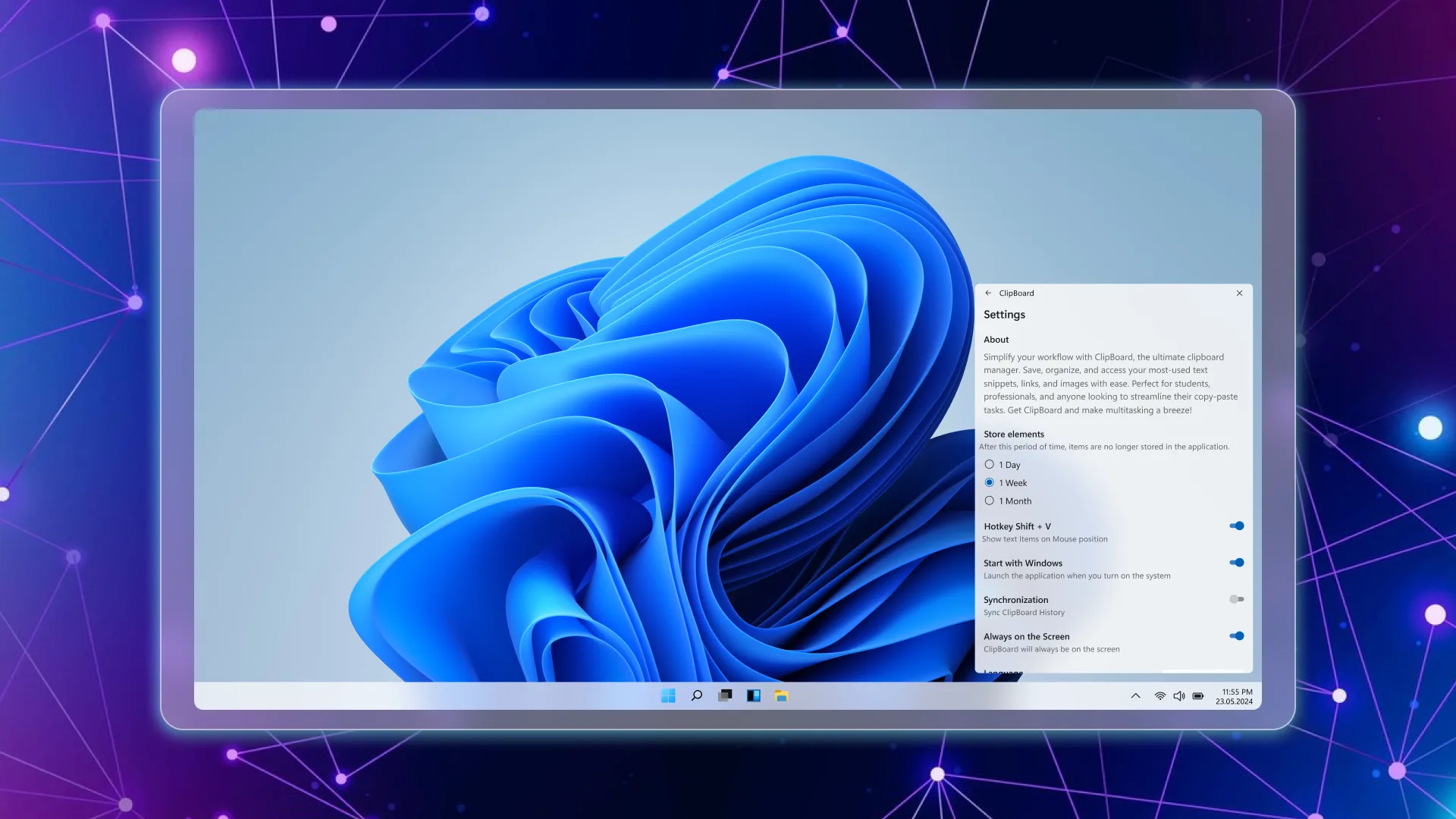
Task: Click 'Show text Items on Mouse position'
Action: pos(1044,539)
